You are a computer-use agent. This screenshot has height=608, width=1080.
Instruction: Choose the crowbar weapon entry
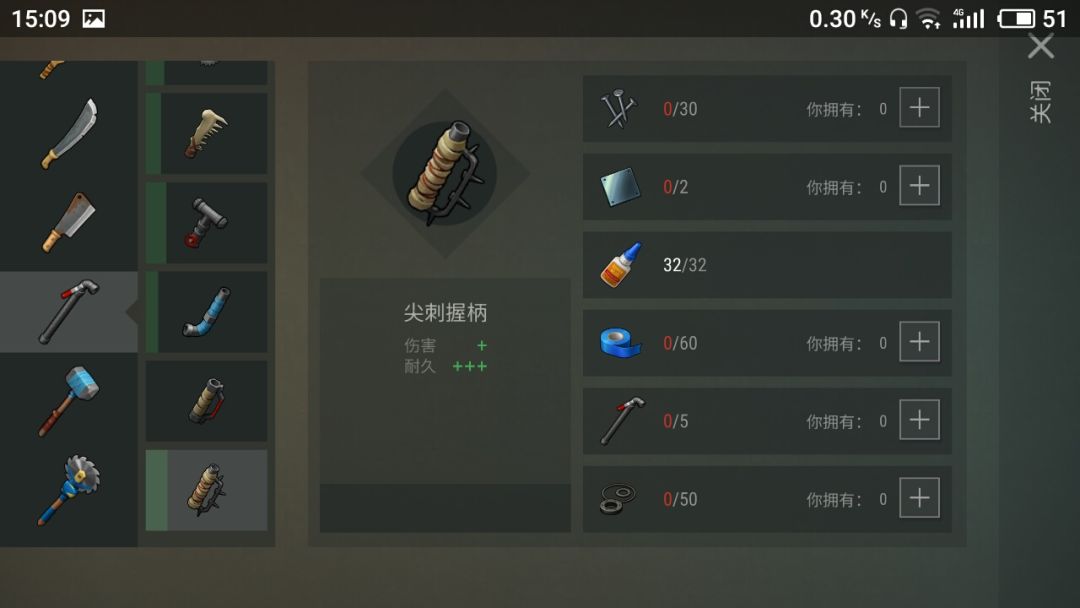coord(69,312)
